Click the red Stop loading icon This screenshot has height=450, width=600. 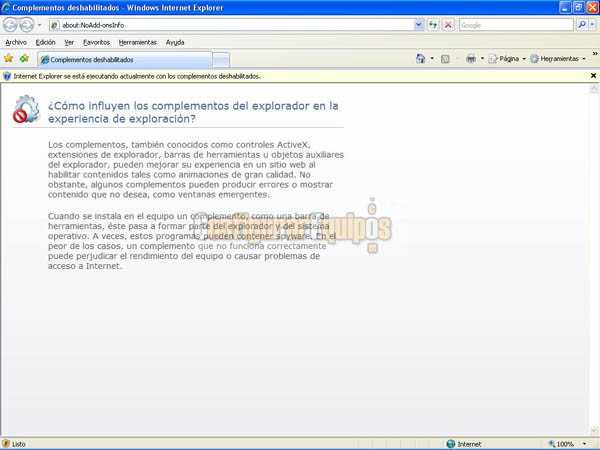coord(448,25)
